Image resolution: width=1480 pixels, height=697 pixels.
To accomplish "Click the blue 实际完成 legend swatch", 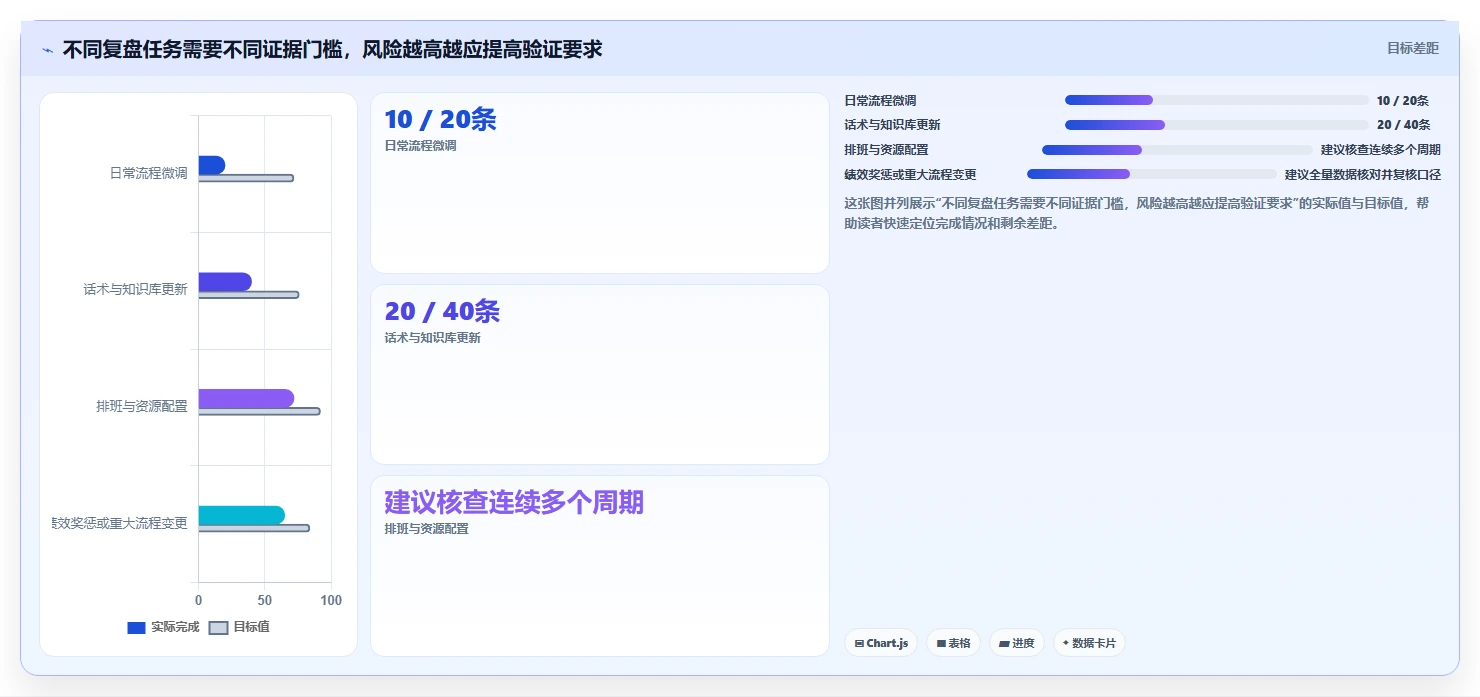I will pyautogui.click(x=136, y=628).
